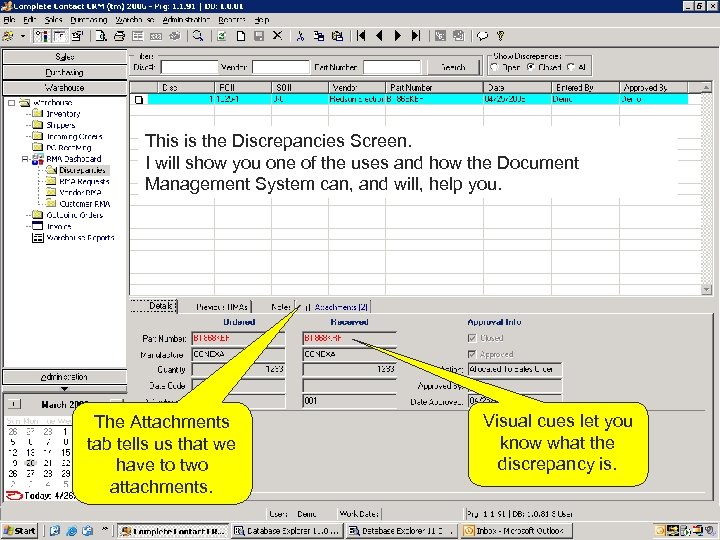
Task: Open the Reports menu
Action: [231, 20]
